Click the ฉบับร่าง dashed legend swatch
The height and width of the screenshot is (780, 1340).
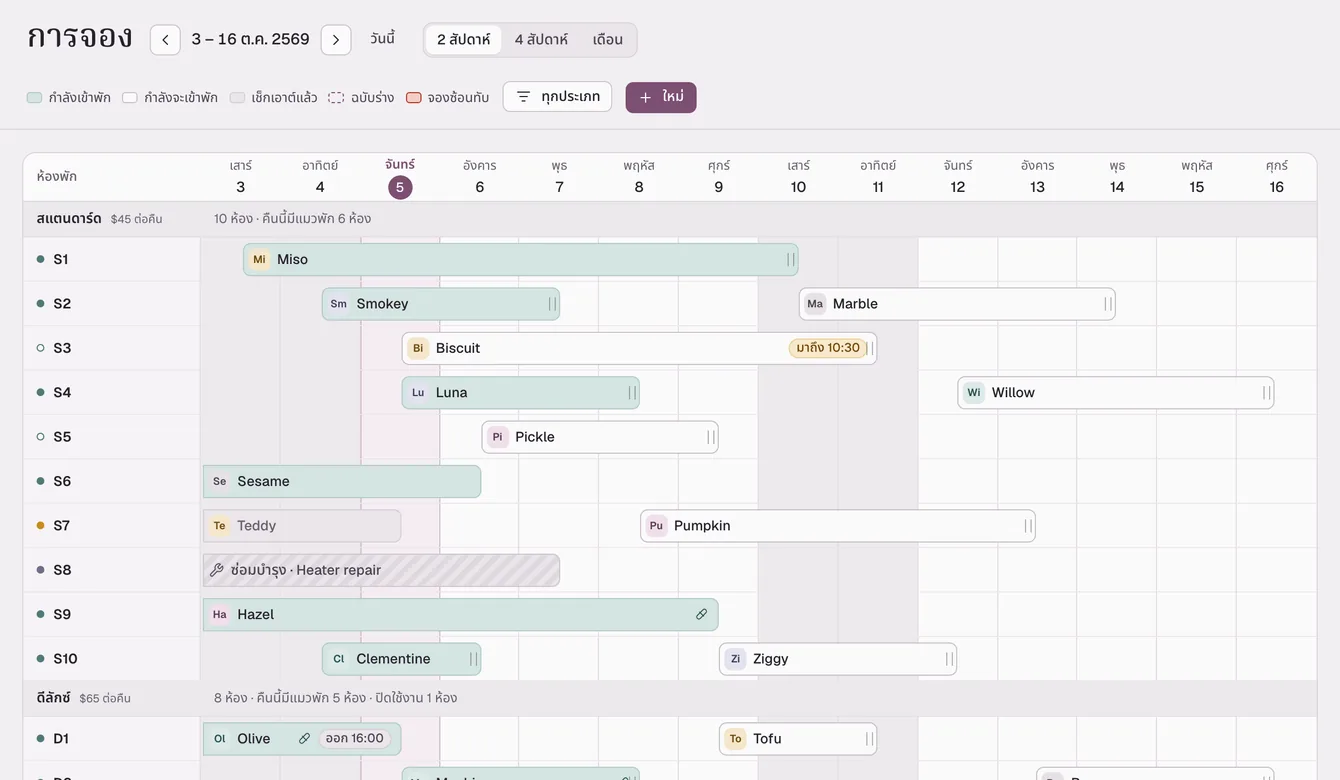point(336,98)
